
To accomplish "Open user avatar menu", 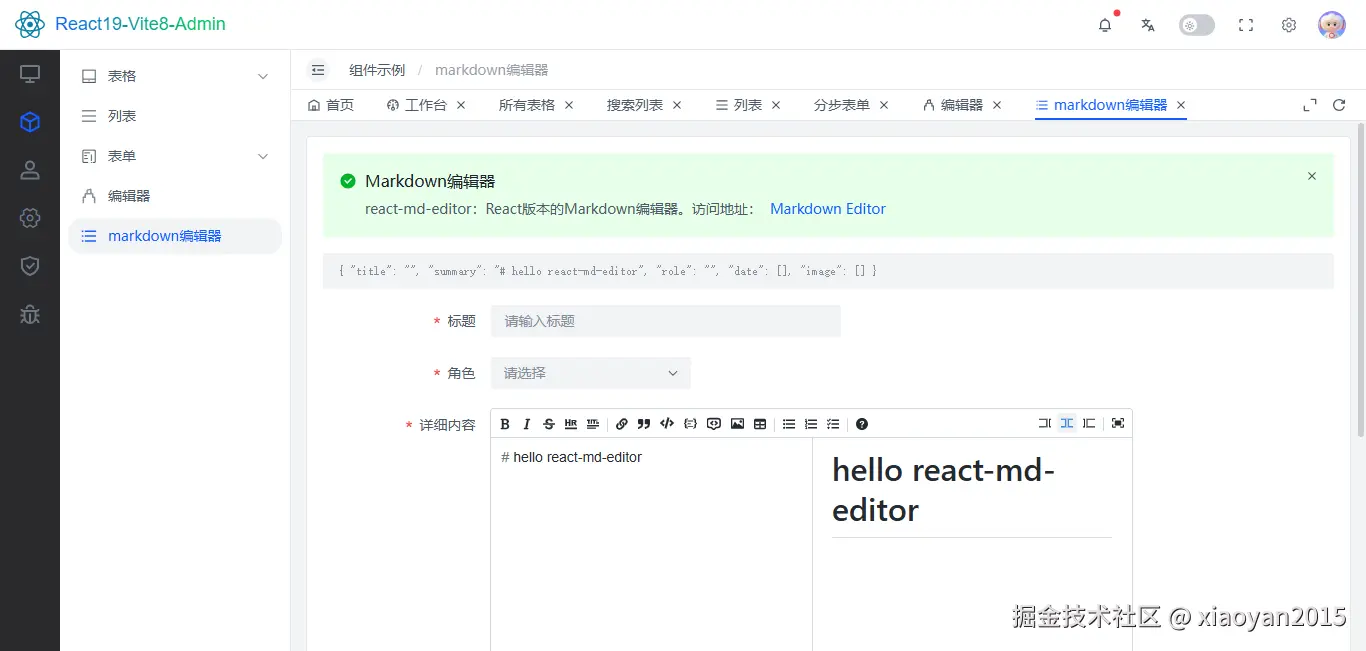I will 1332,25.
